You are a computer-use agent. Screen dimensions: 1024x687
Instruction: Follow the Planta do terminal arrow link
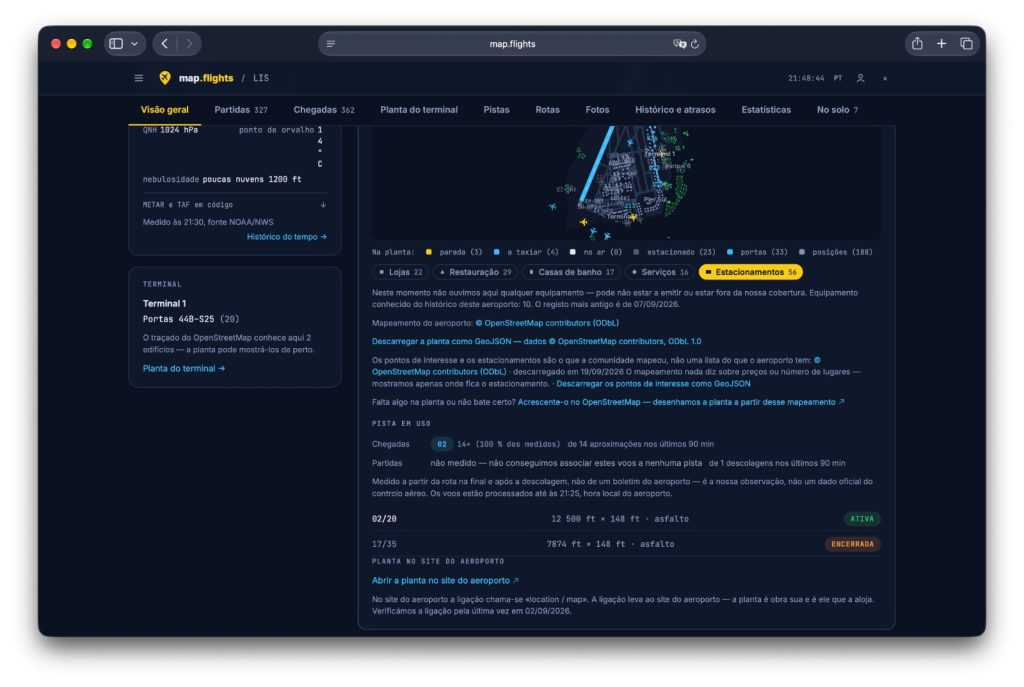184,368
